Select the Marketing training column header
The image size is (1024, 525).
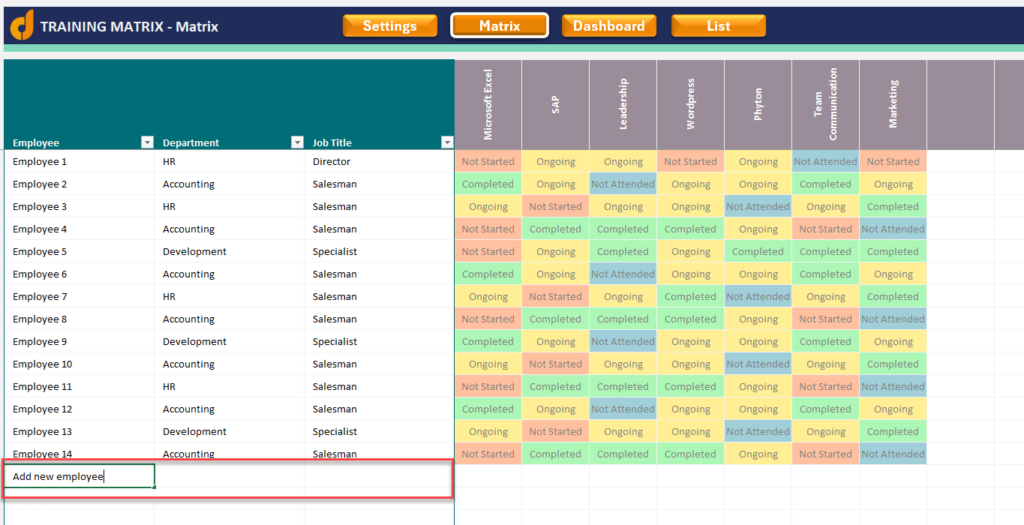pyautogui.click(x=893, y=104)
